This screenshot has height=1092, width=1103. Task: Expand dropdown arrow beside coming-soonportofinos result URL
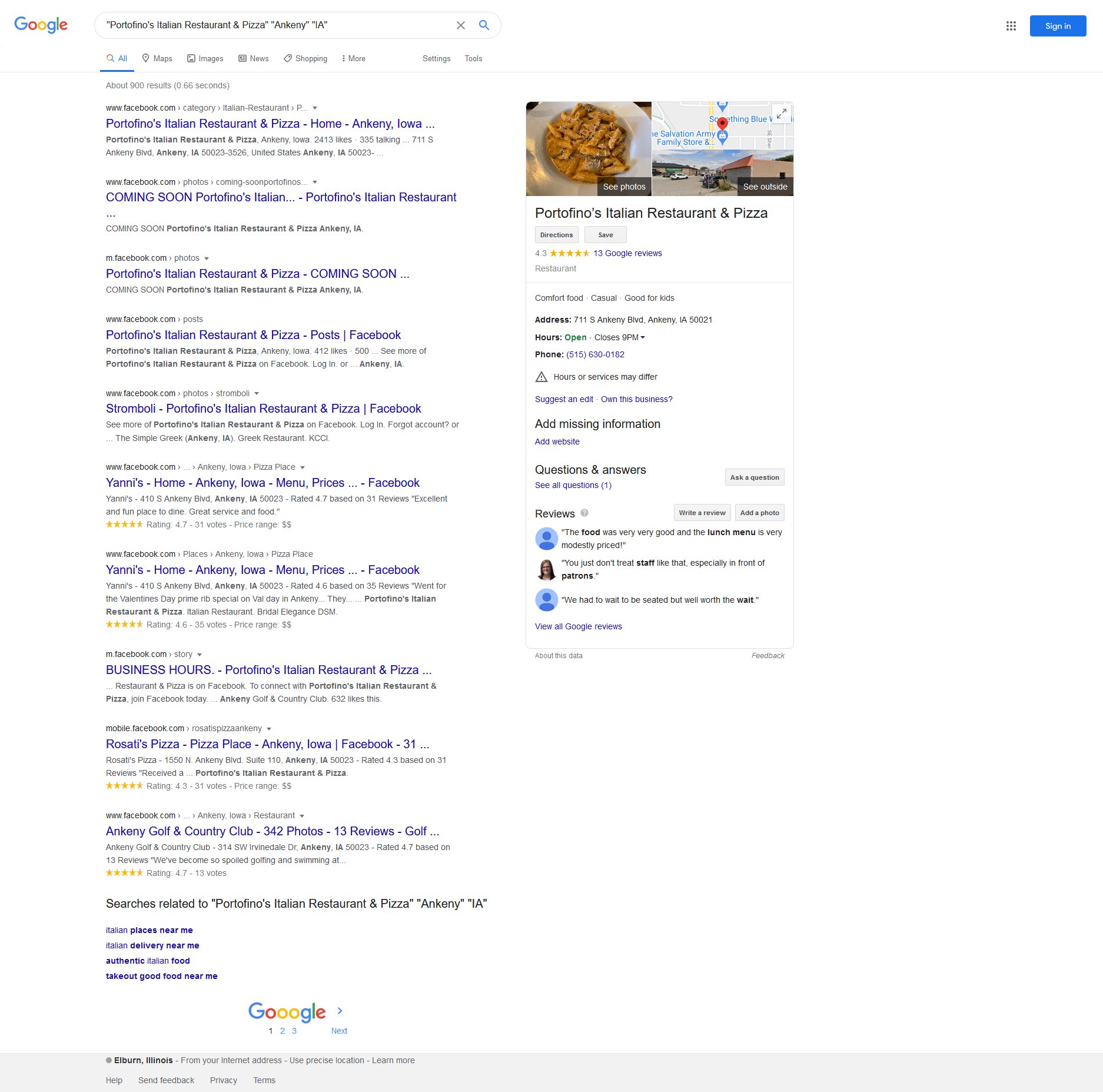tap(315, 182)
